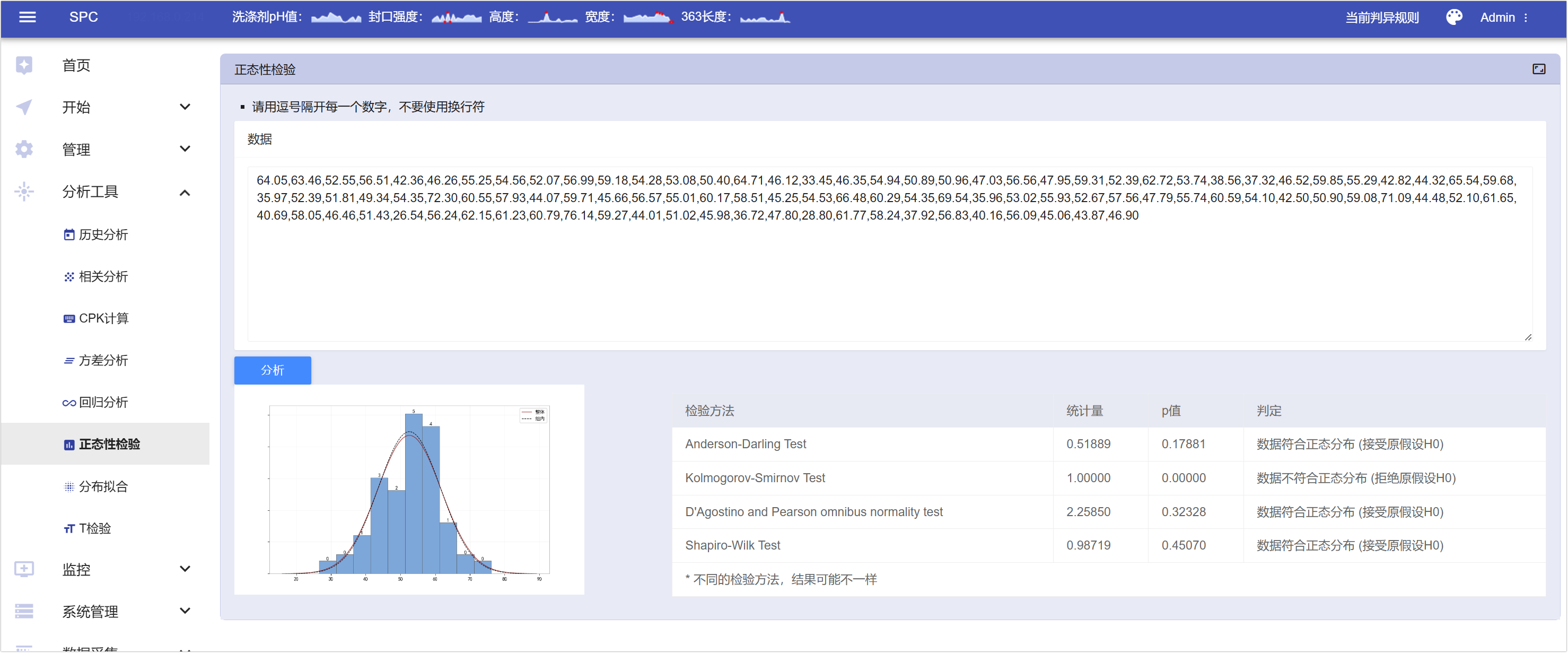
Task: Click the blue 分析 button
Action: (273, 370)
